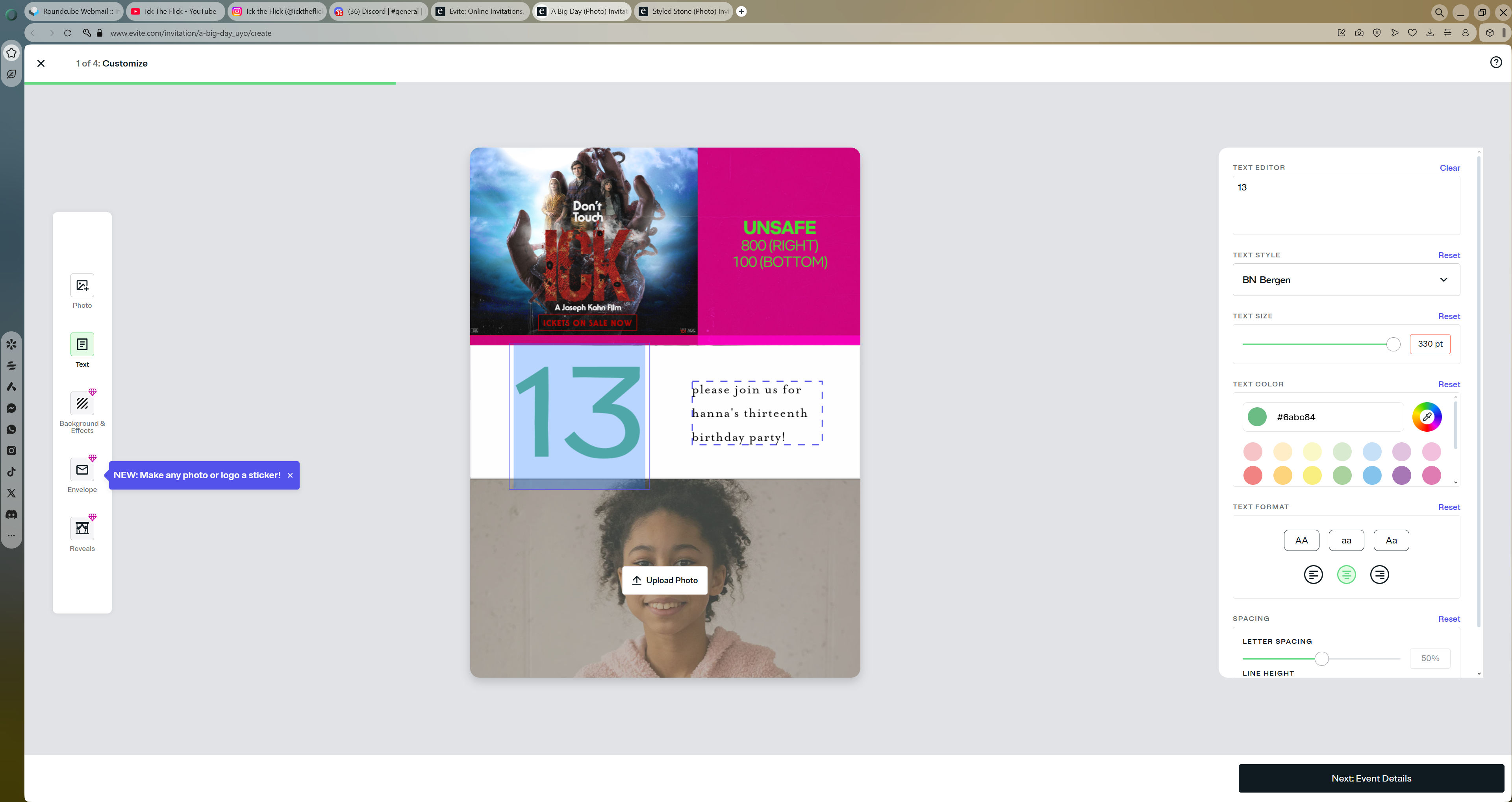Open the BN Bergen font dropdown
This screenshot has height=802, width=1512.
pyautogui.click(x=1346, y=280)
